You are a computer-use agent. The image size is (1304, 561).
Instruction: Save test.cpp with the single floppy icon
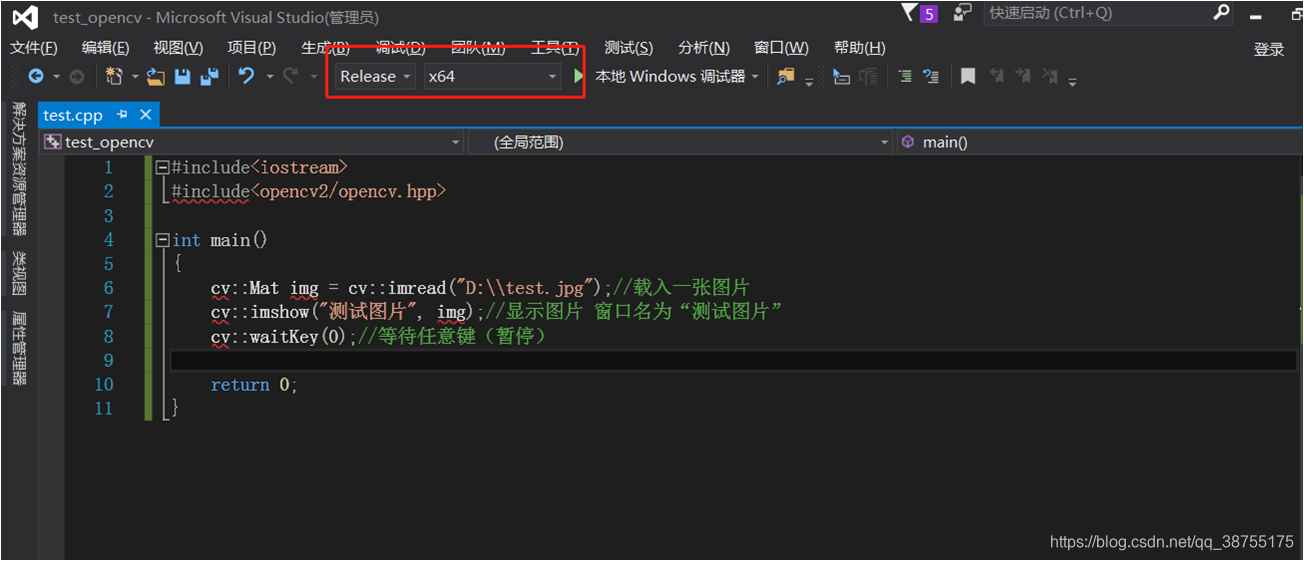(183, 76)
